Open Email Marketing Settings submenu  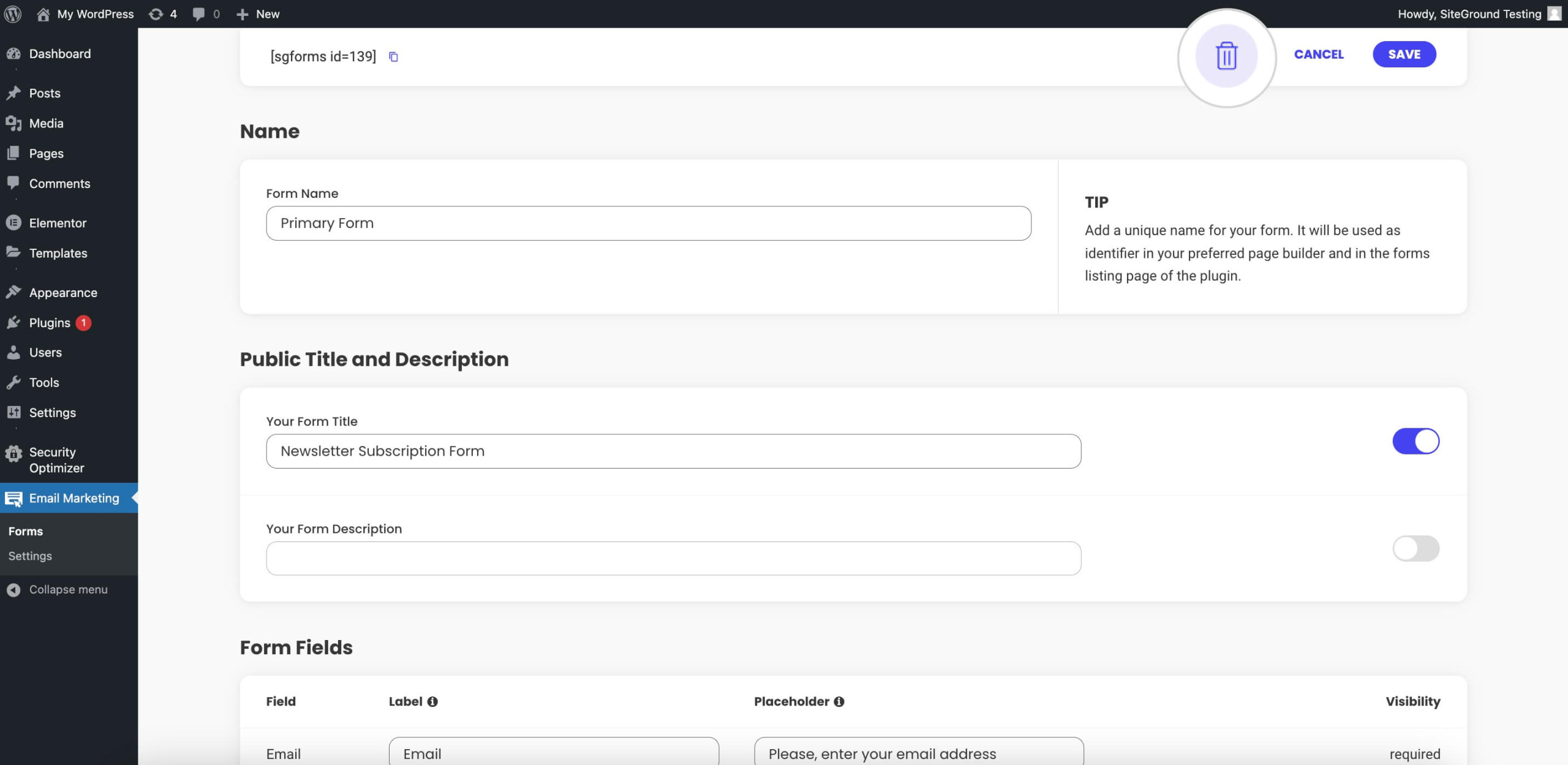pyautogui.click(x=30, y=556)
